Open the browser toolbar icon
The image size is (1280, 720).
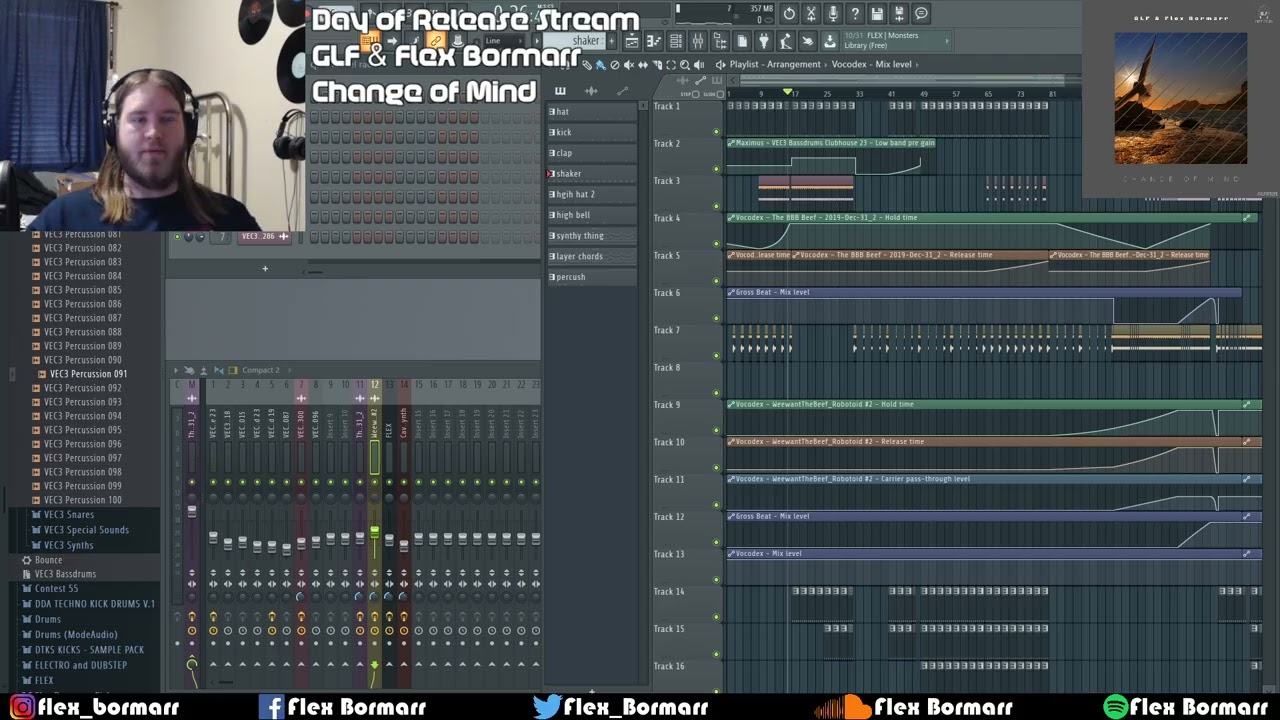(x=720, y=41)
